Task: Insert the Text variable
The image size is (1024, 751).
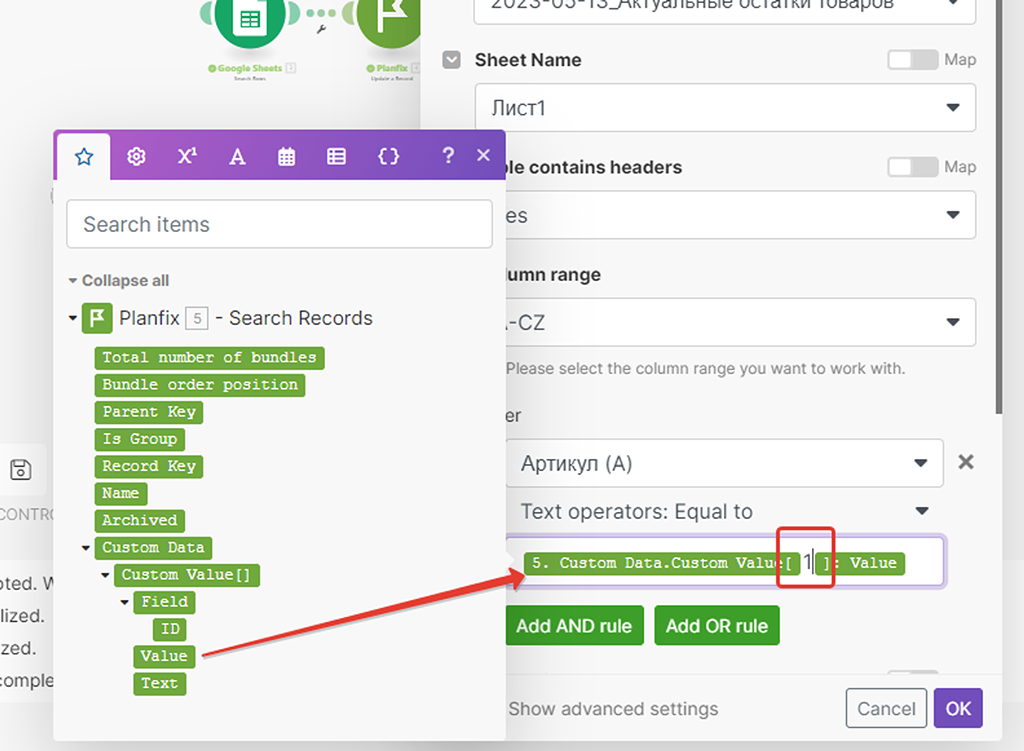Action: (x=159, y=684)
